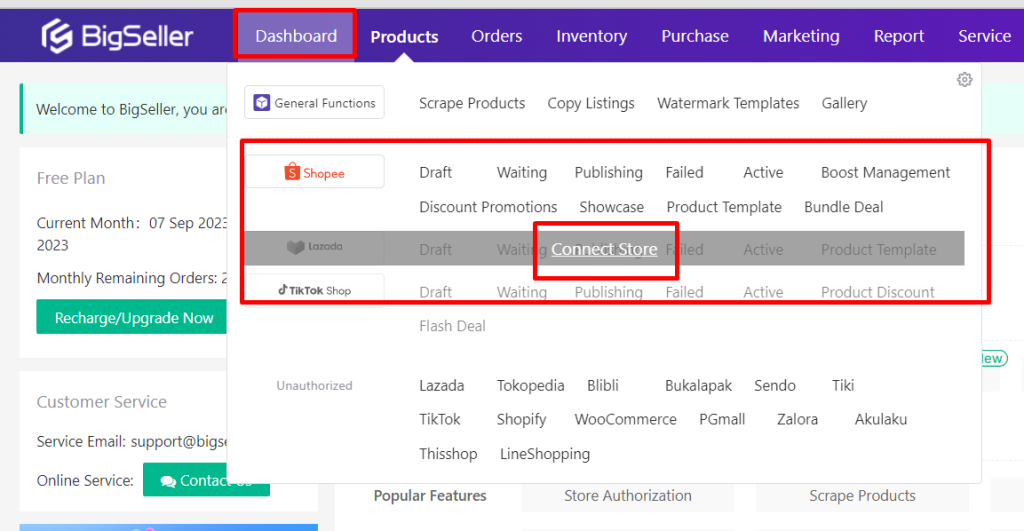This screenshot has height=531, width=1024.
Task: Open Flash Deal
Action: 453,326
